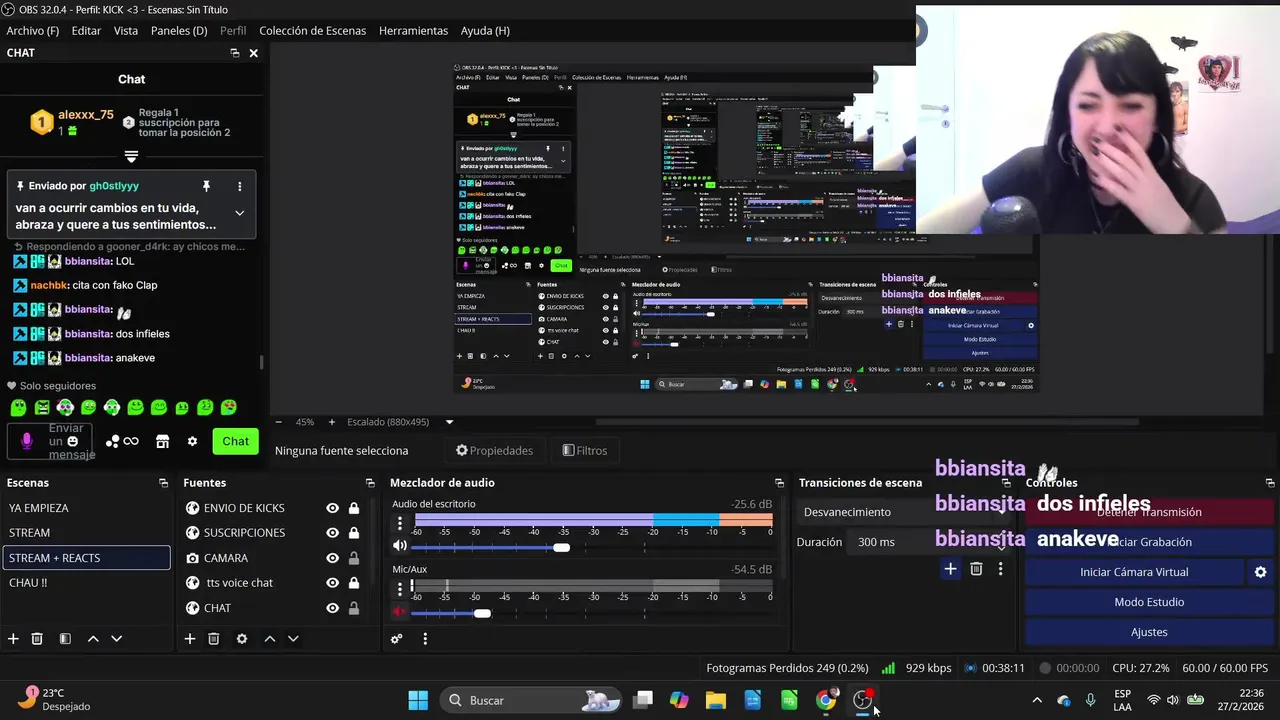The height and width of the screenshot is (720, 1280).
Task: Select the CHAU !! scene
Action: pyautogui.click(x=86, y=583)
